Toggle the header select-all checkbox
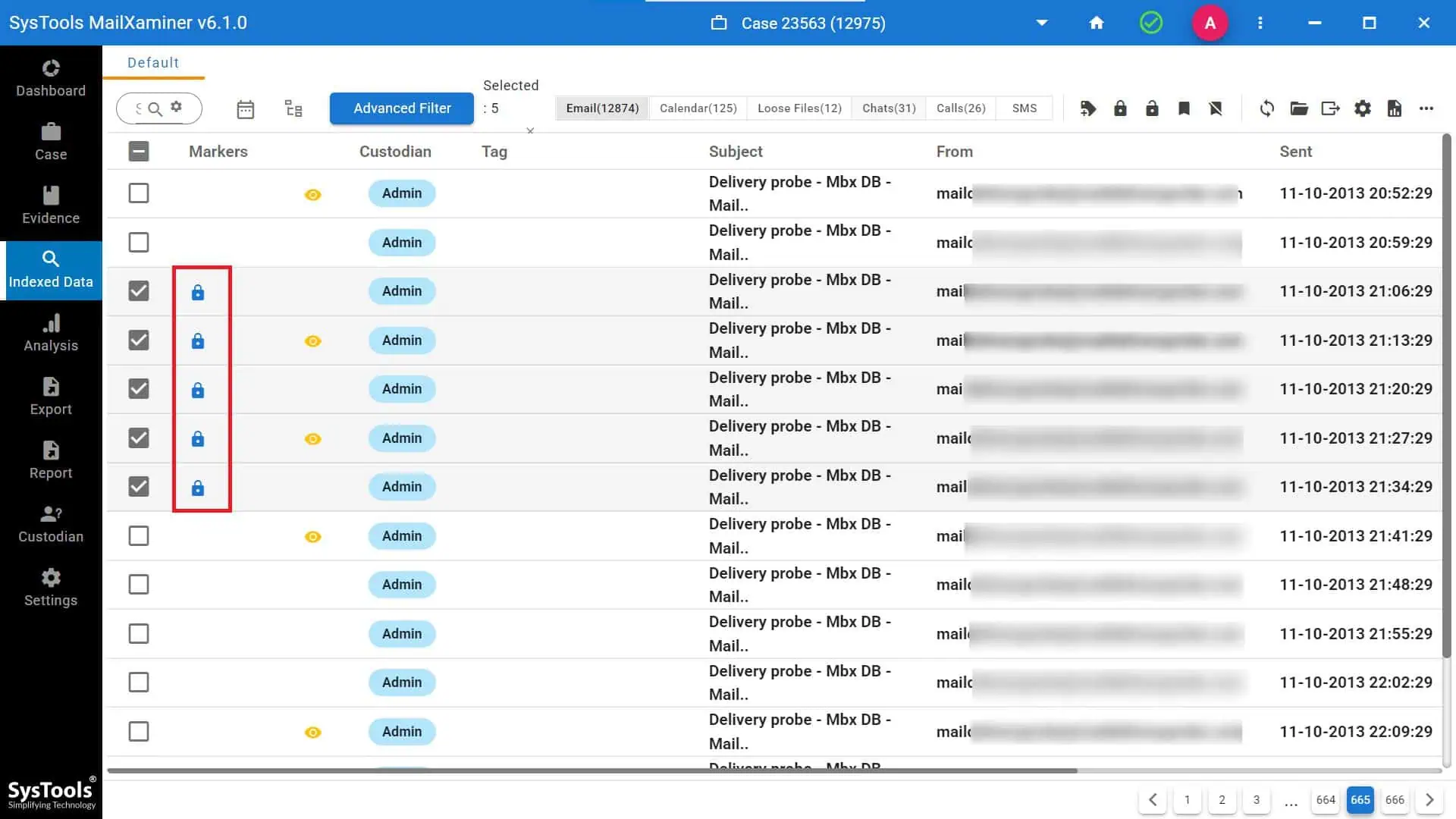Image resolution: width=1456 pixels, height=819 pixels. [139, 152]
